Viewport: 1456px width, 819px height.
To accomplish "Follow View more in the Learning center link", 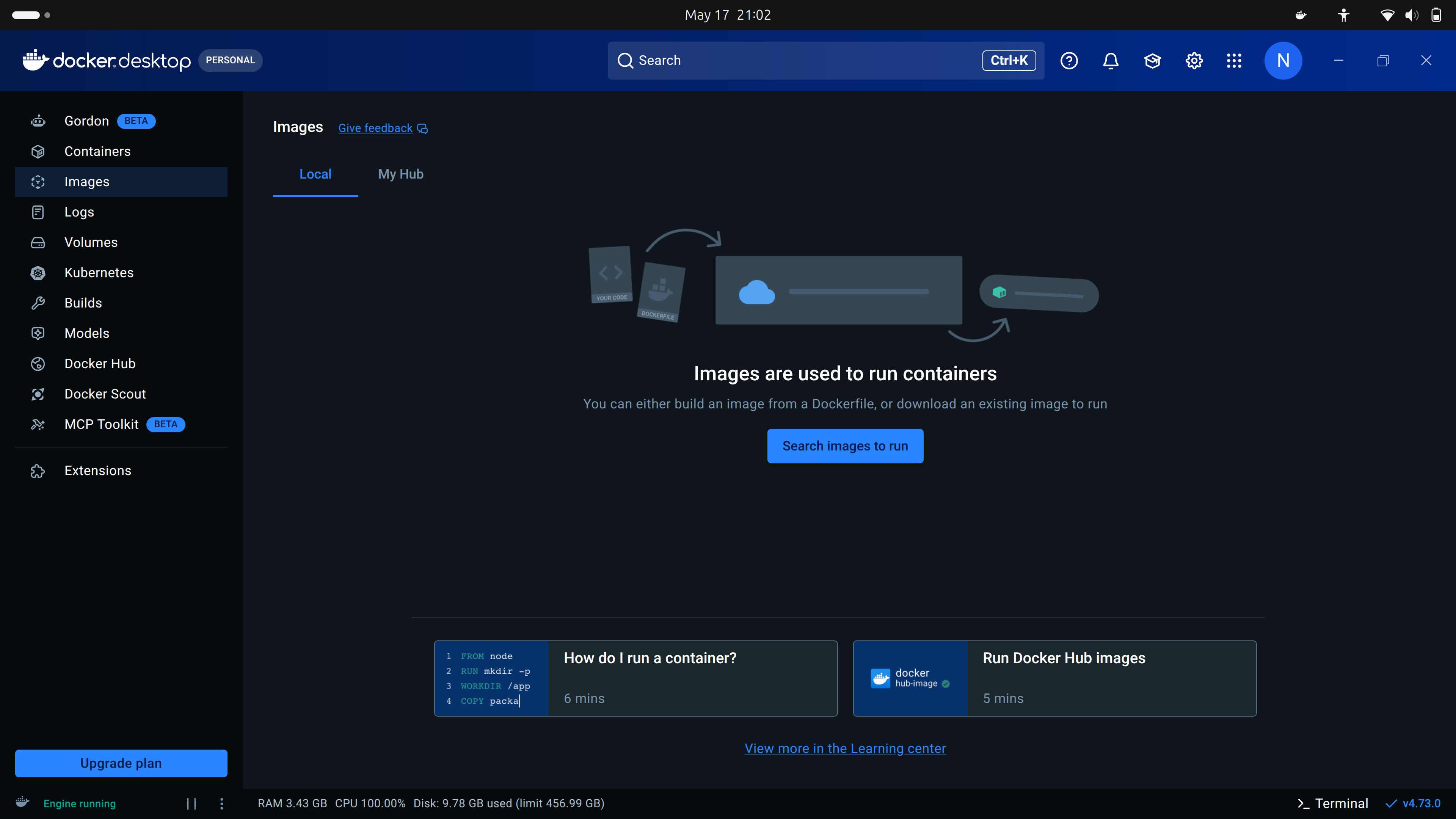I will click(x=845, y=748).
